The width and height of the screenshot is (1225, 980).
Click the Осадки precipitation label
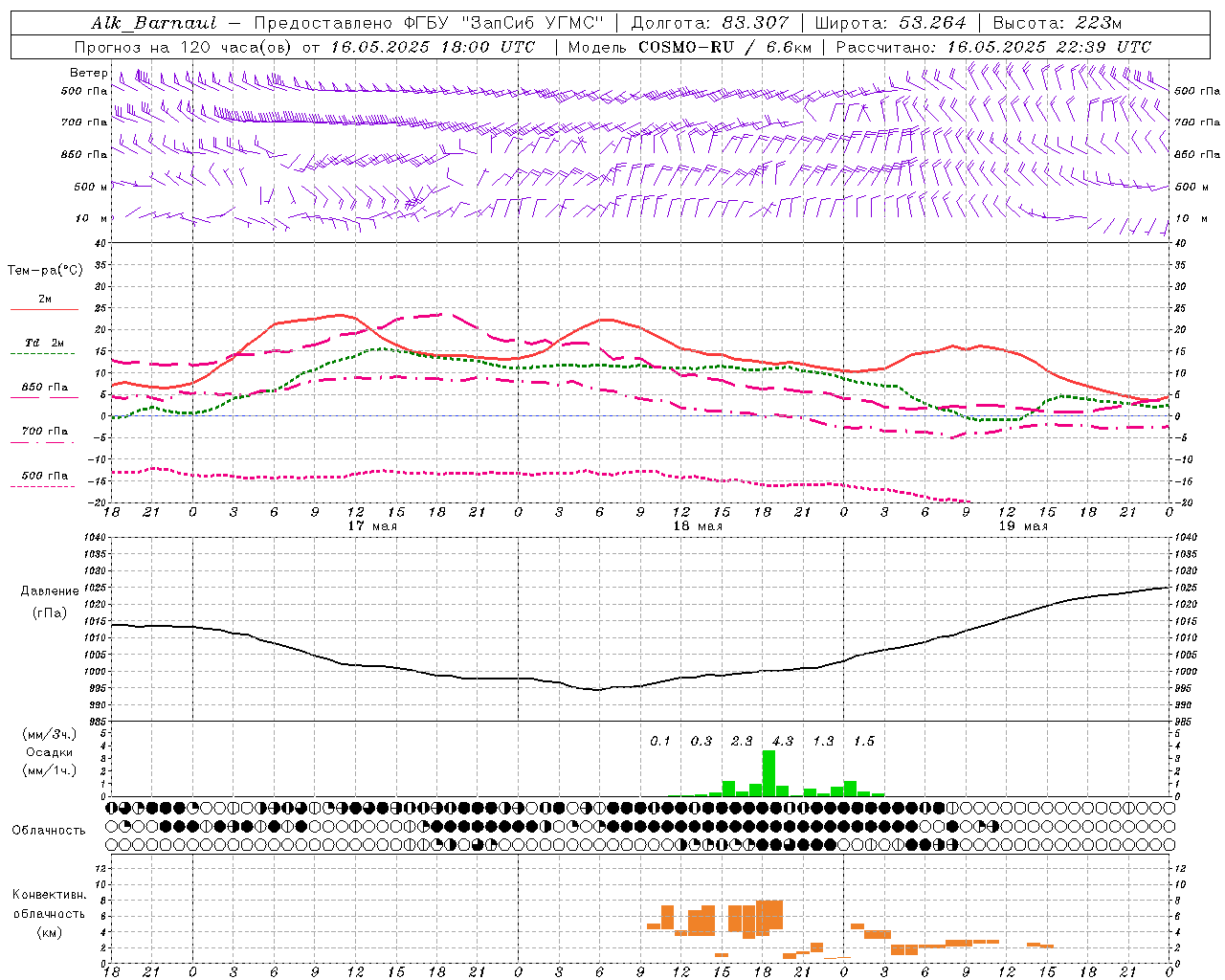pyautogui.click(x=50, y=752)
